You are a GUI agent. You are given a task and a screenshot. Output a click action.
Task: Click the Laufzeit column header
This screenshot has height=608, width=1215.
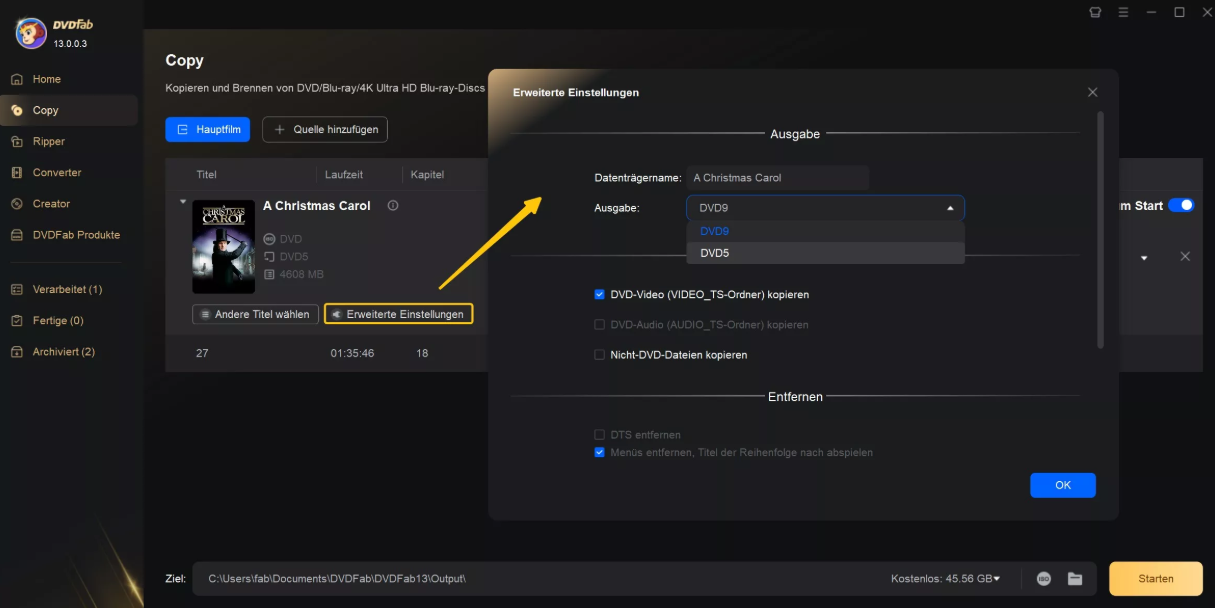[344, 175]
